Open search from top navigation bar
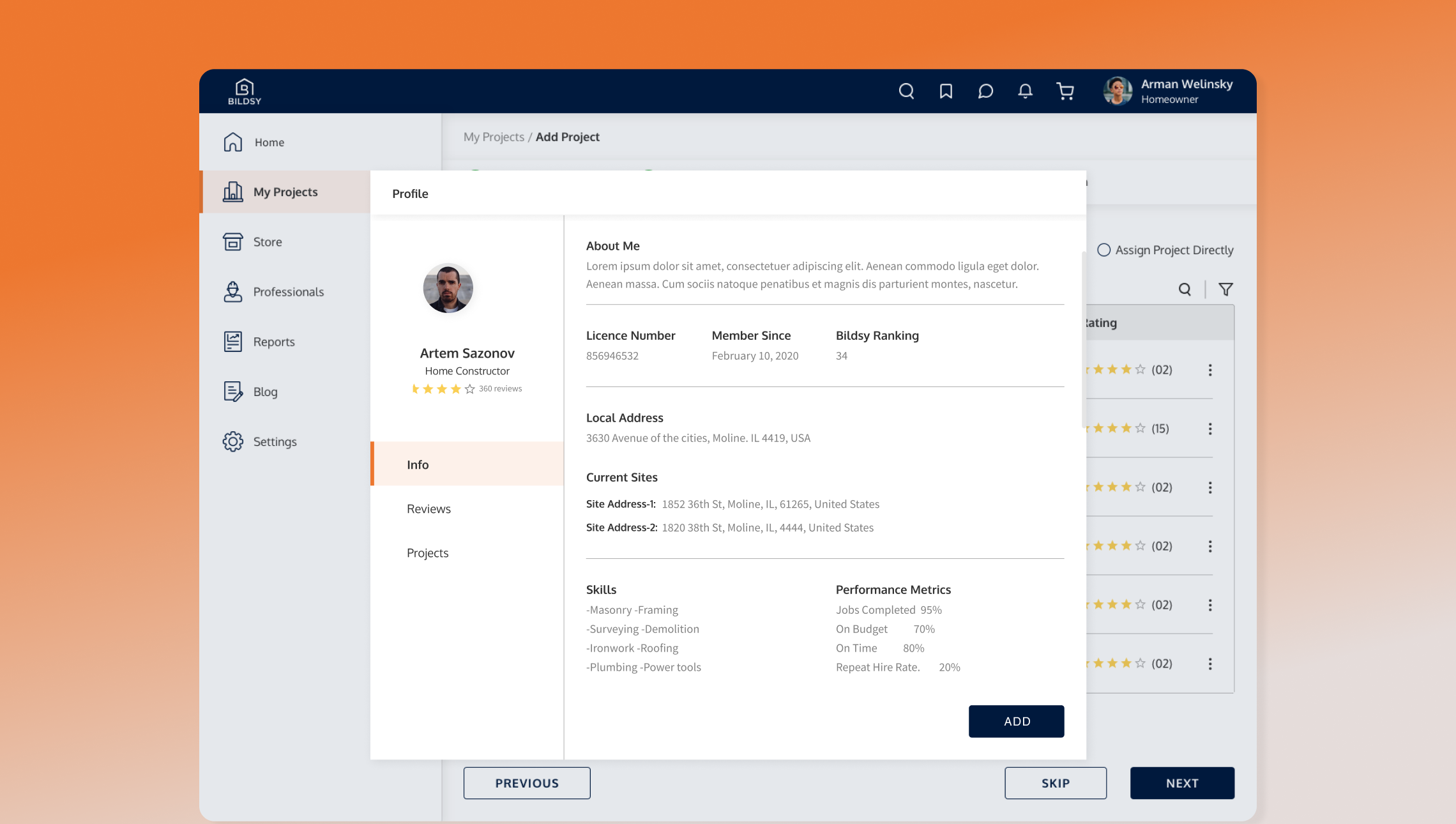 (906, 91)
